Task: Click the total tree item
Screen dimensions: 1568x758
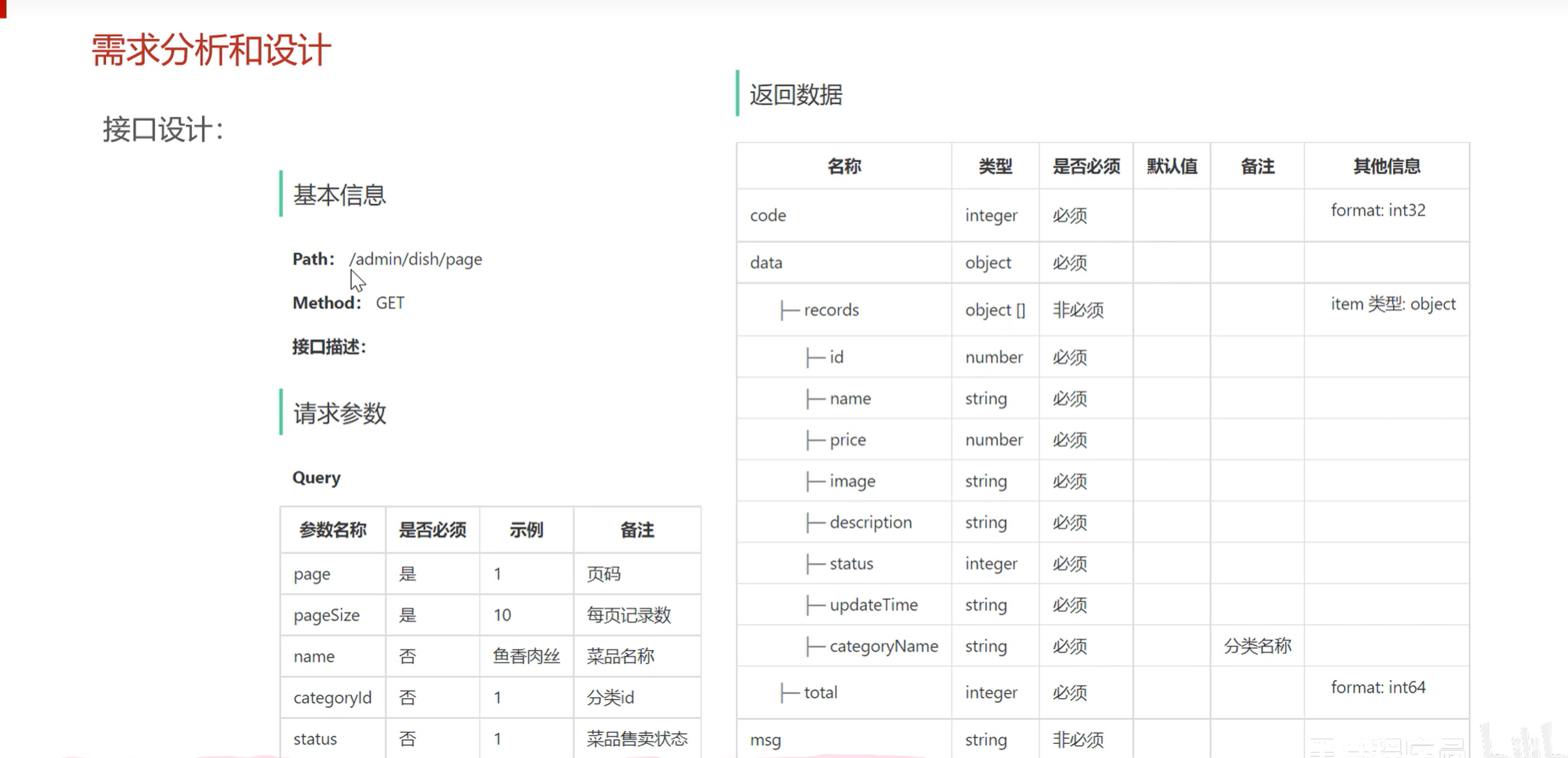Action: [820, 692]
